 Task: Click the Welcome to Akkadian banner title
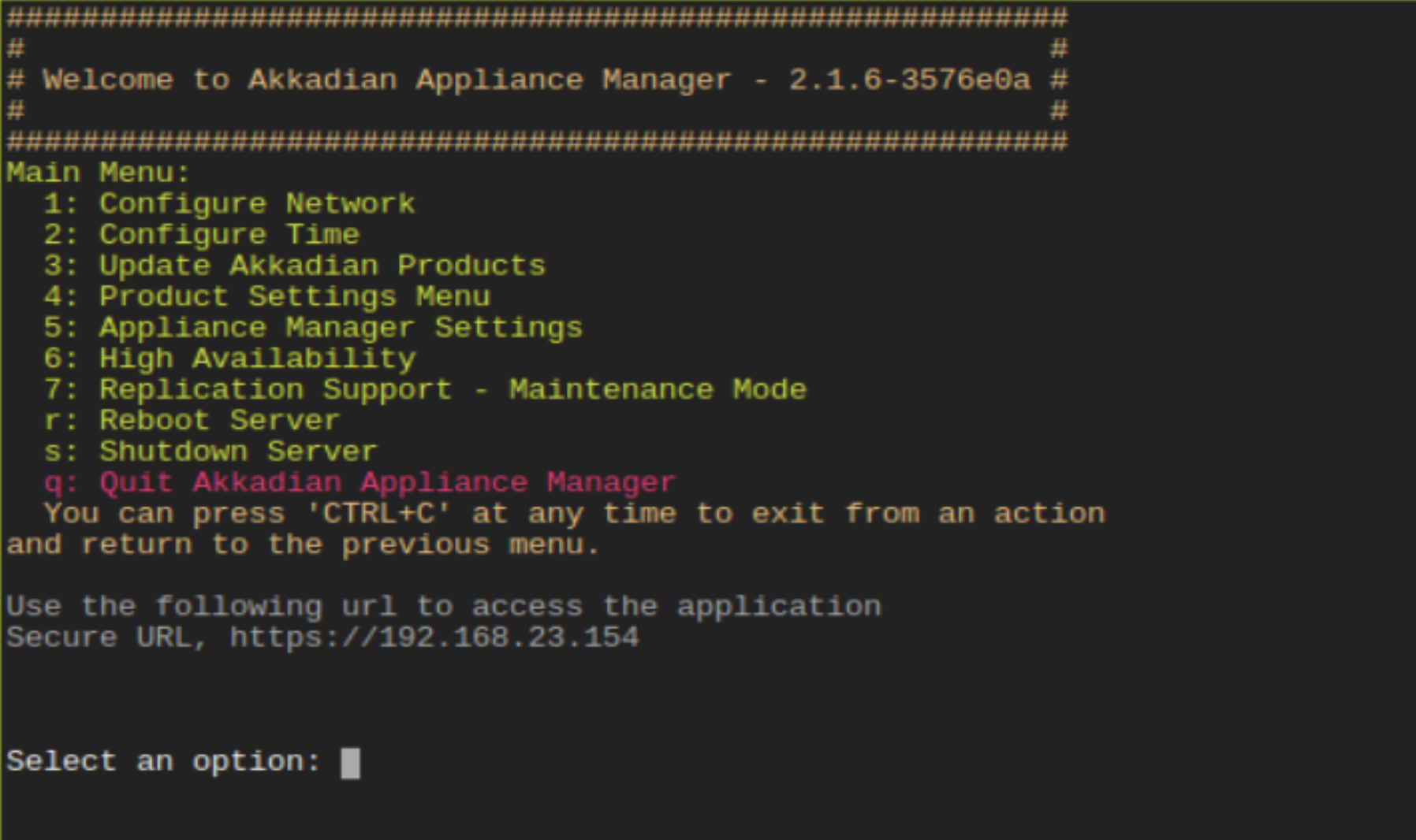click(x=386, y=80)
